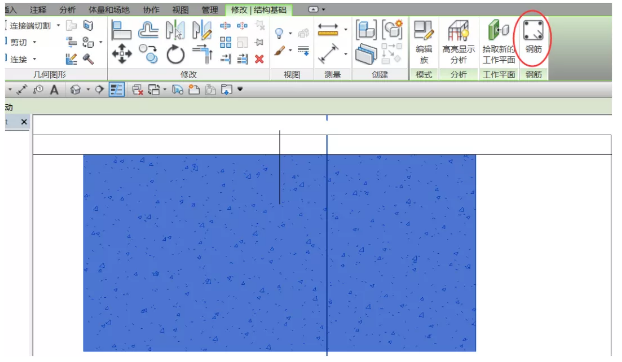The image size is (622, 362).
Task: Click the Hide in View lightbulb icon
Action: pos(280,33)
